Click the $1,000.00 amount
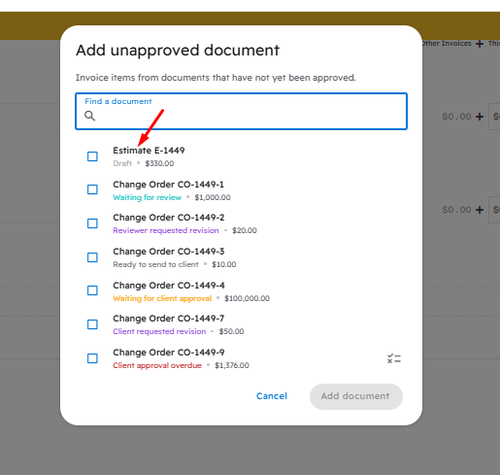 pyautogui.click(x=213, y=197)
